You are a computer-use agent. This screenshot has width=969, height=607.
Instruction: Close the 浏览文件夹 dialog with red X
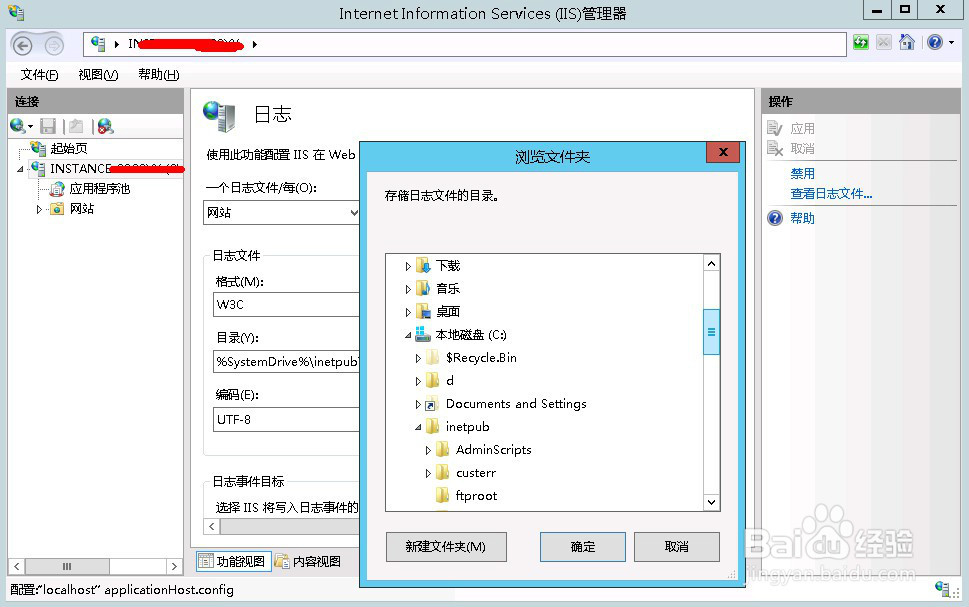coord(723,152)
